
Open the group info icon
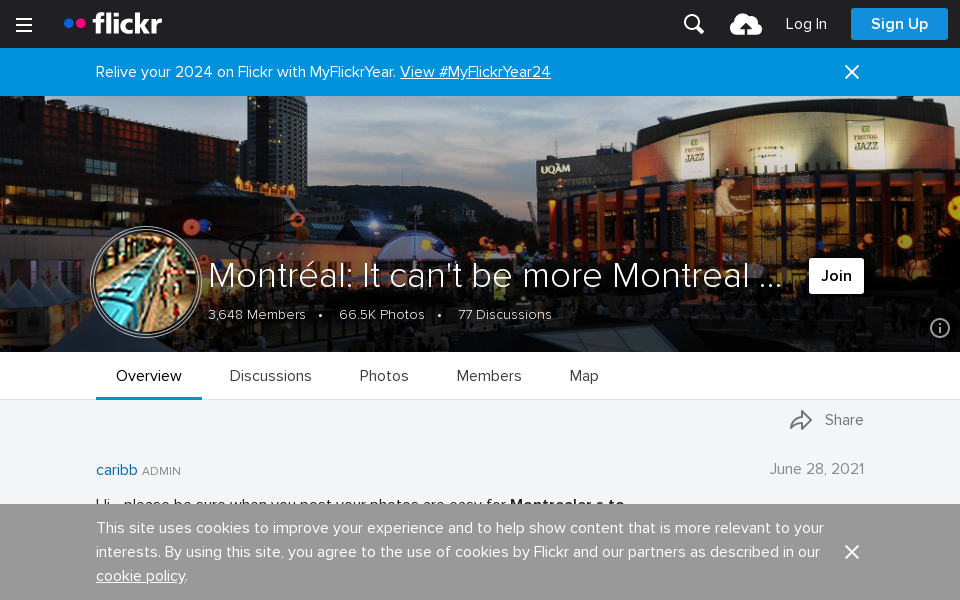point(939,327)
